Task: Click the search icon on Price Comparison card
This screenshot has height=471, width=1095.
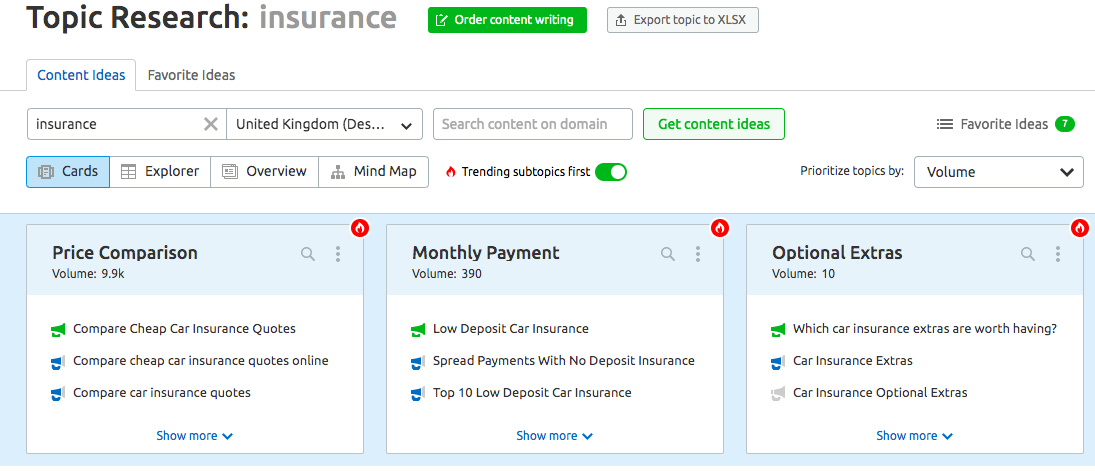Action: coord(308,254)
